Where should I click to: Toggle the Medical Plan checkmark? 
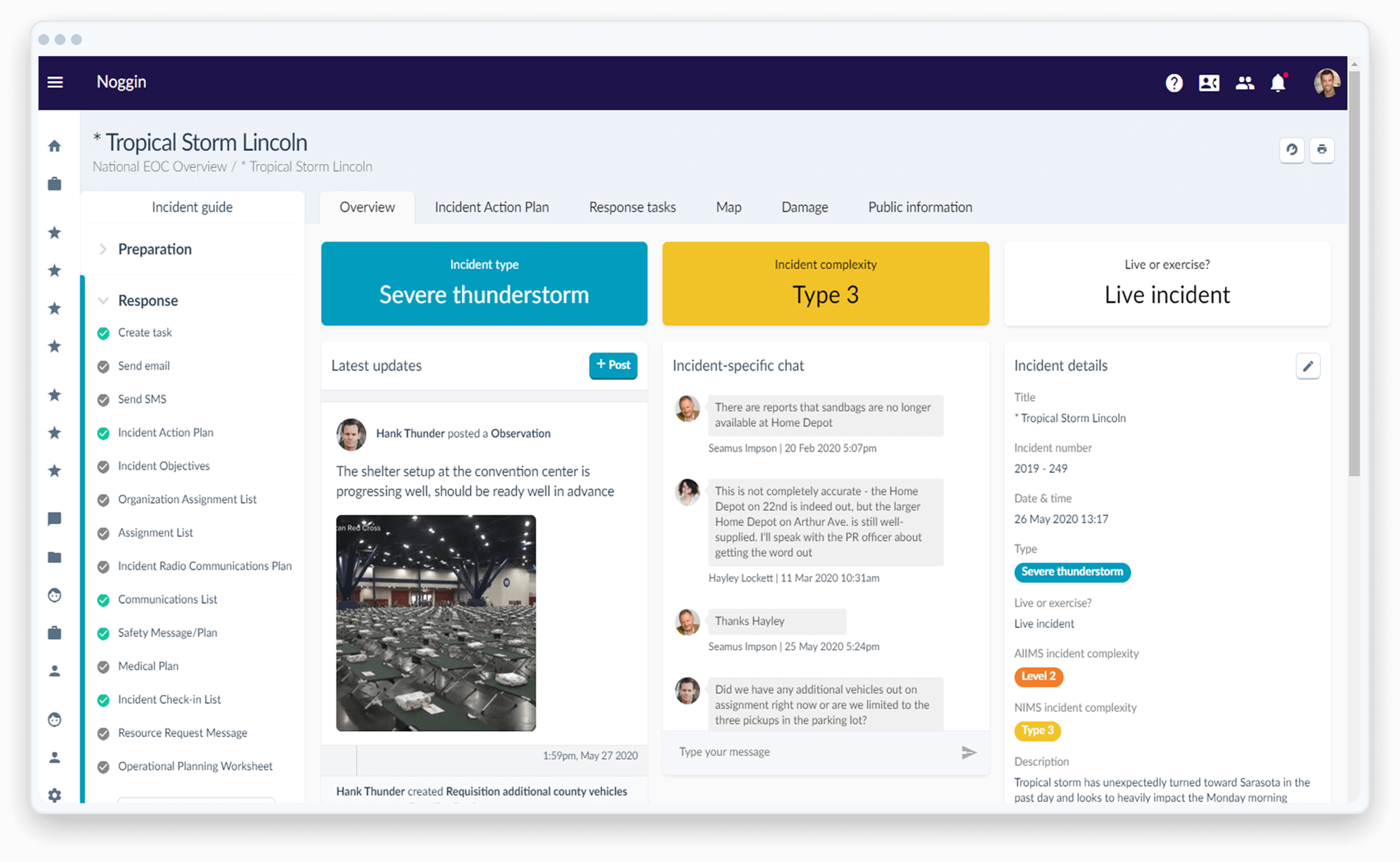(x=103, y=667)
